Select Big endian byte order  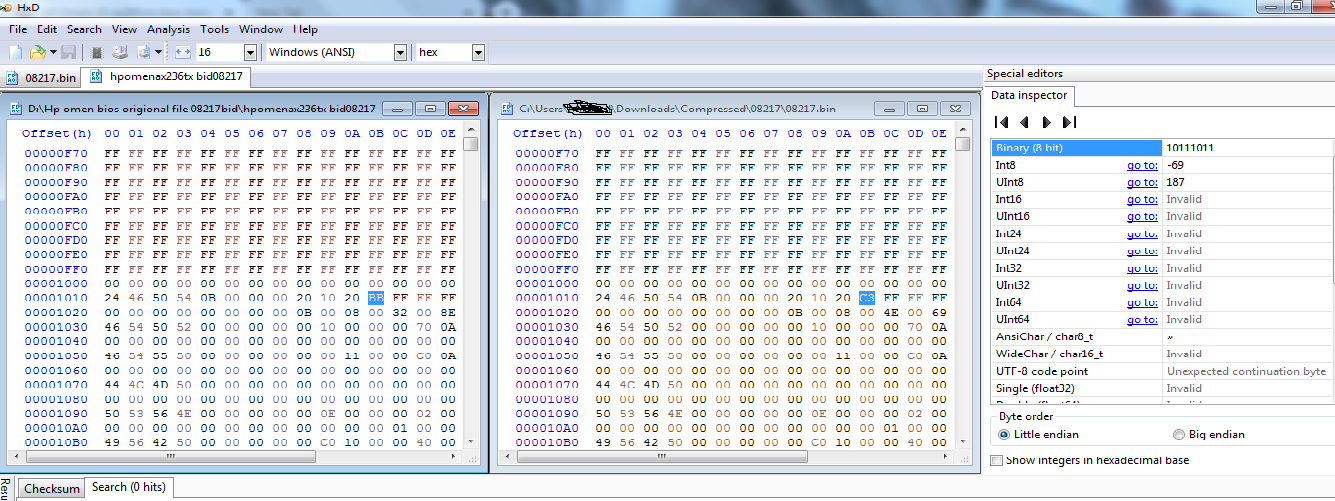point(1209,434)
